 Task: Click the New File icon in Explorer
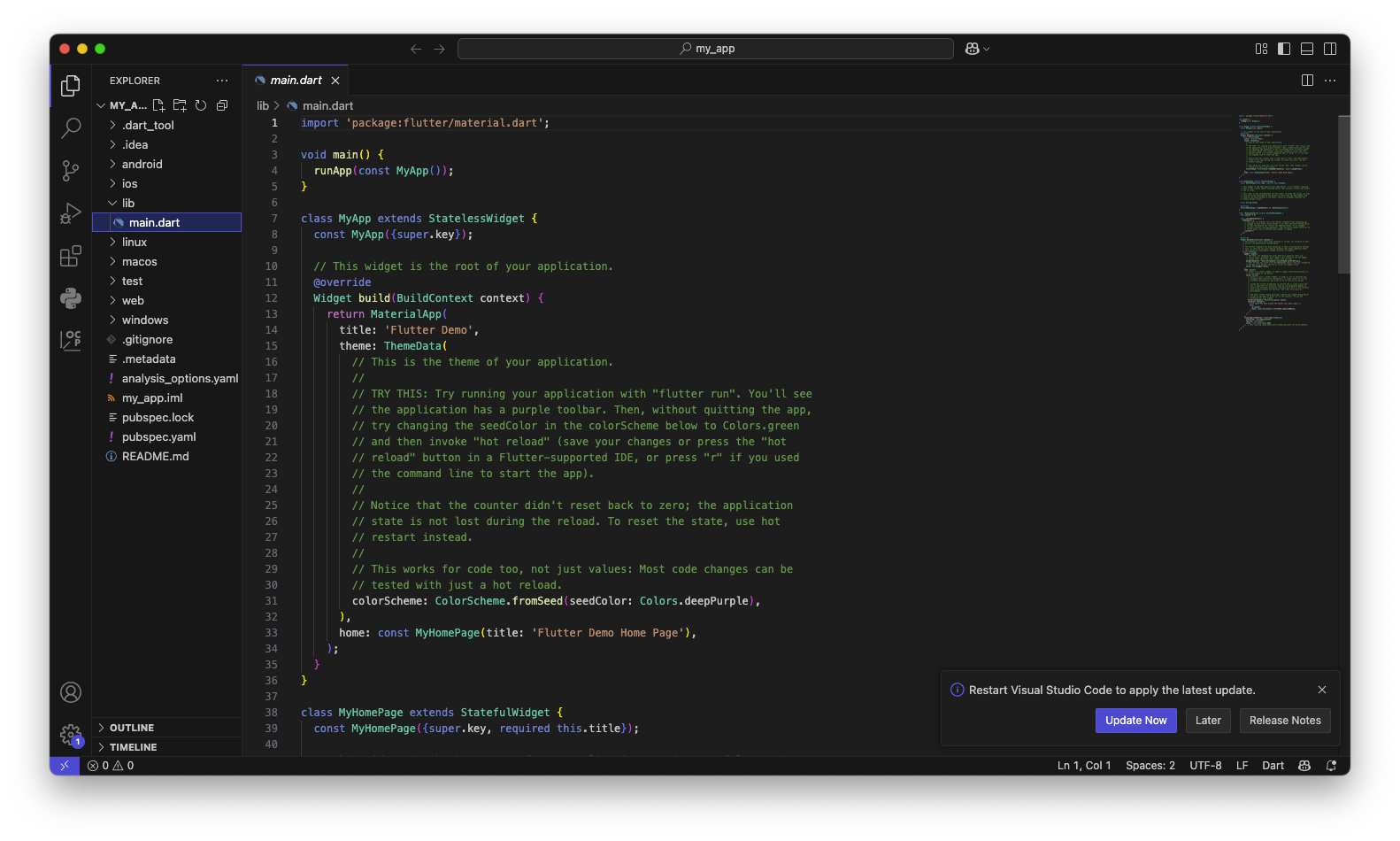pos(159,105)
